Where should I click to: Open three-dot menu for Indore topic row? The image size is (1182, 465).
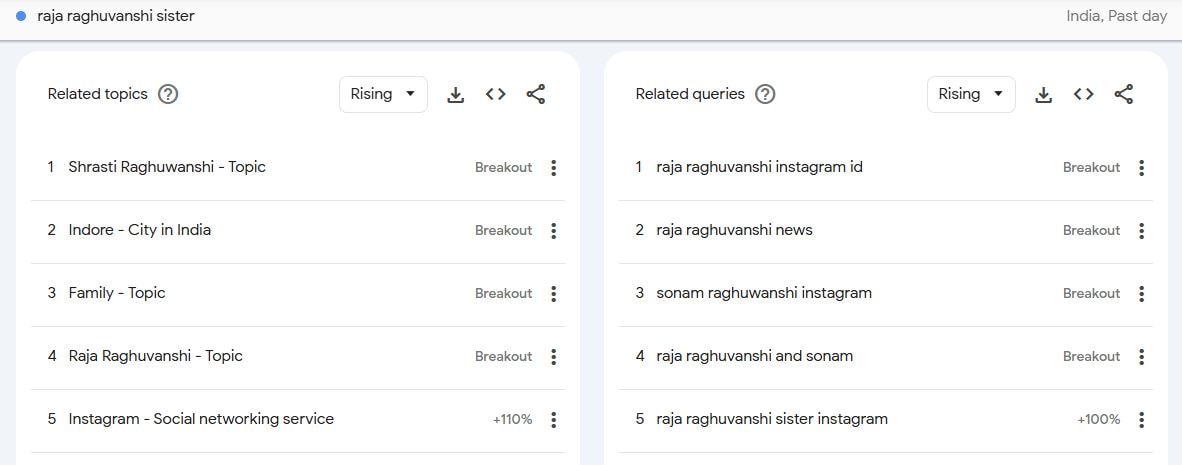tap(553, 231)
